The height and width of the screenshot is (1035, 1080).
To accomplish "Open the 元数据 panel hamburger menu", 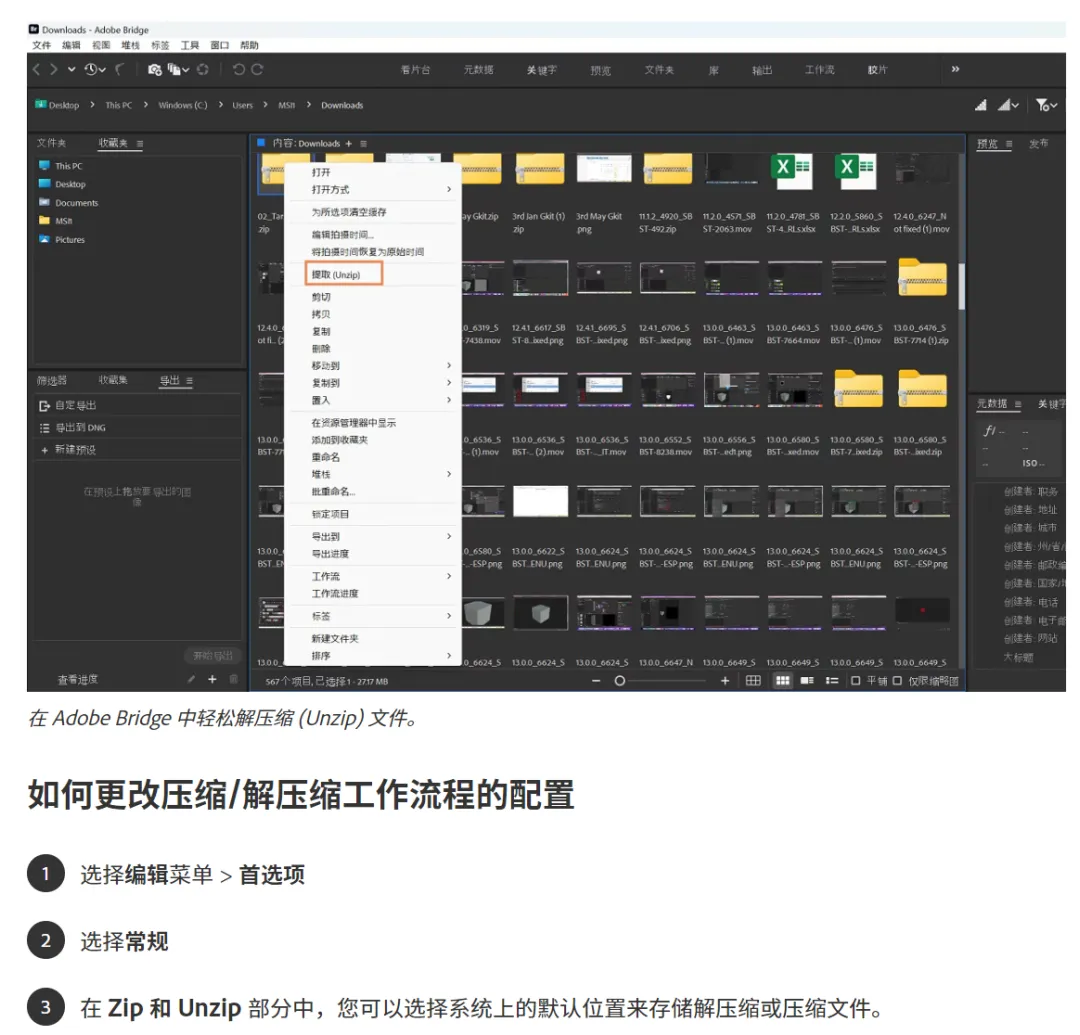I will (1018, 404).
